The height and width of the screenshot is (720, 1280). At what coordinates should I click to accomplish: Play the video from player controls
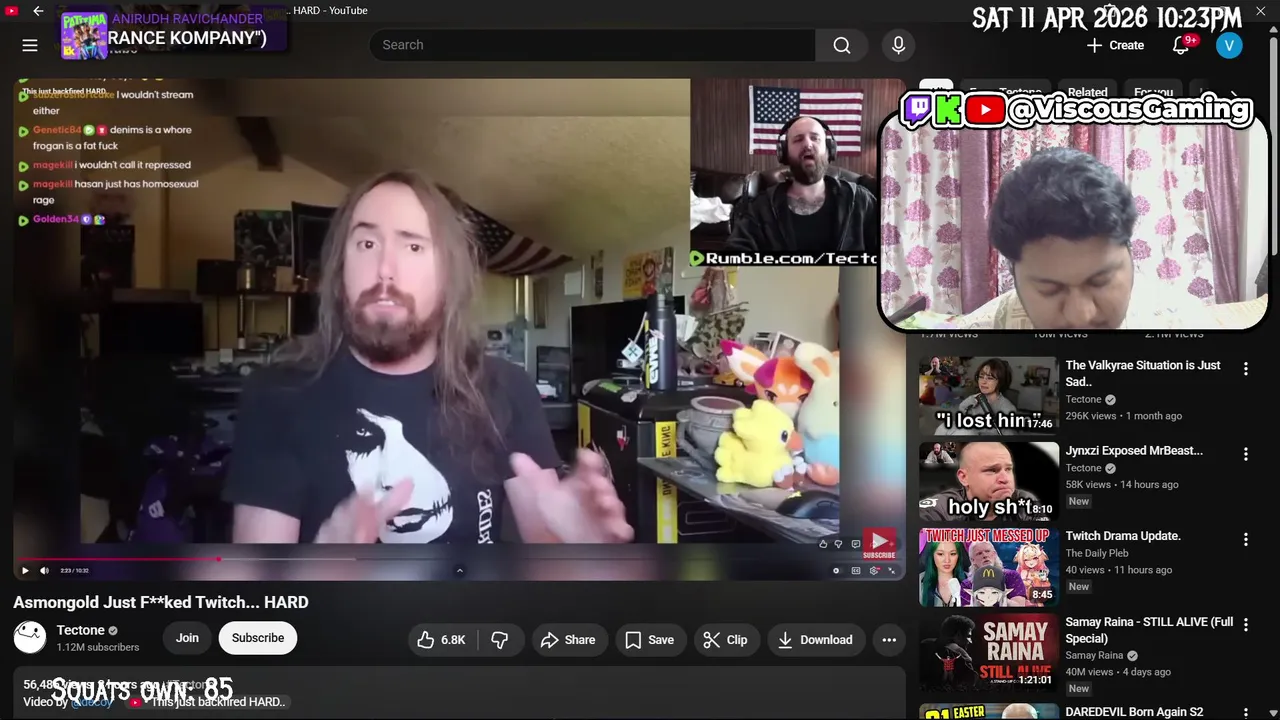click(25, 570)
